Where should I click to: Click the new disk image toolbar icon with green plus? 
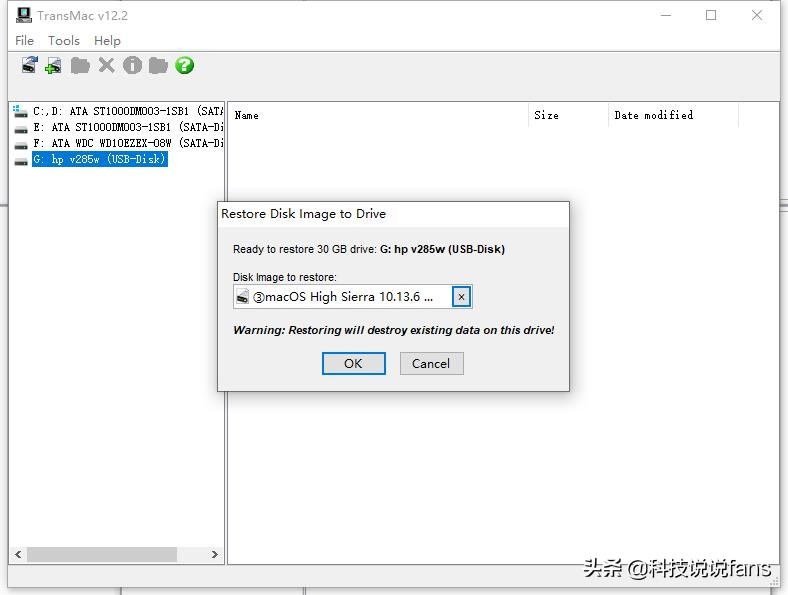click(53, 65)
